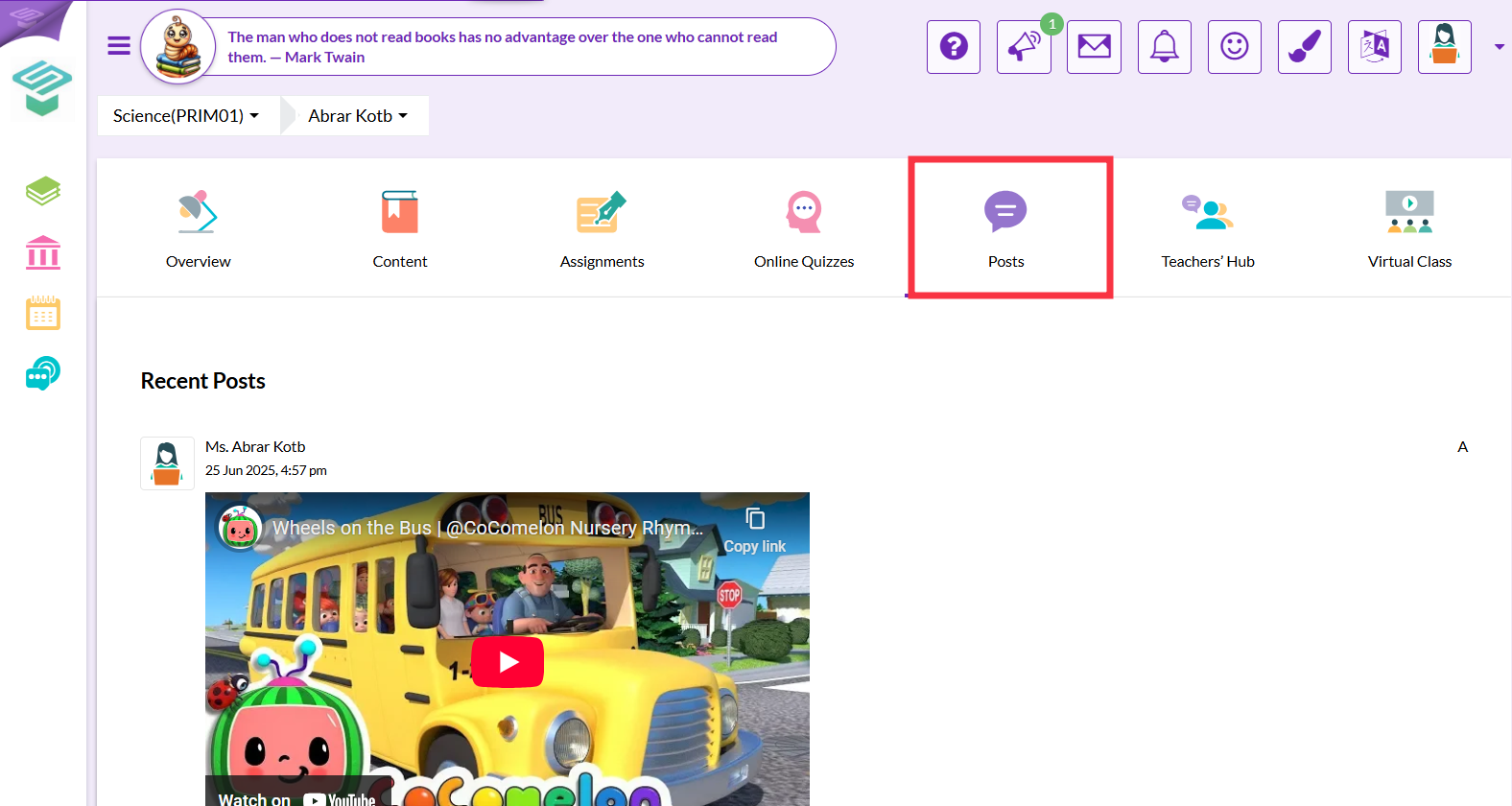
Task: Switch to the Overview tab
Action: click(x=199, y=228)
